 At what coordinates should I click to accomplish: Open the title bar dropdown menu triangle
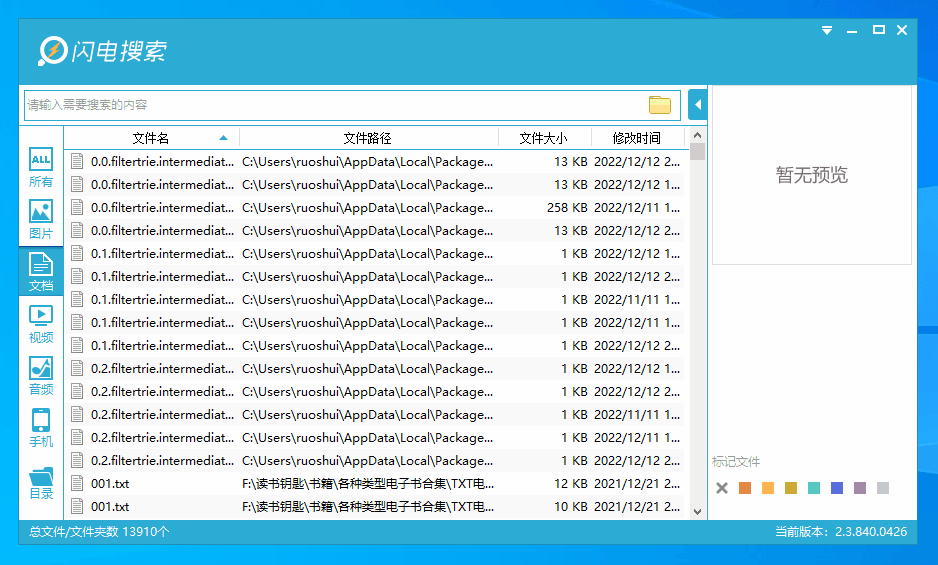(x=827, y=30)
